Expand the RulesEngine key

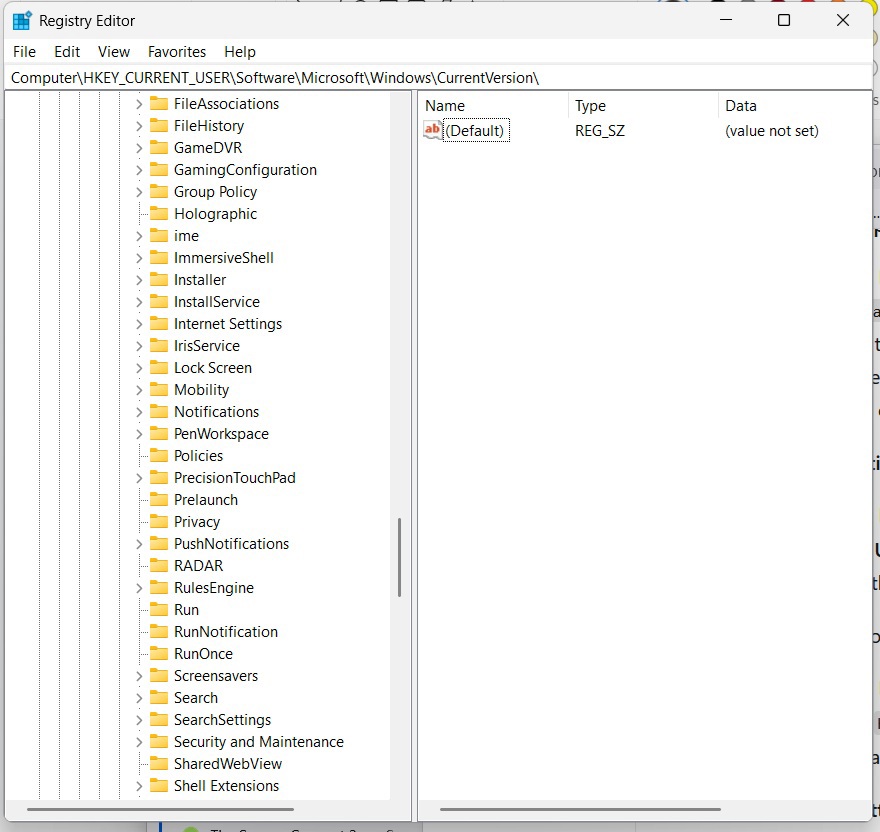coord(139,588)
